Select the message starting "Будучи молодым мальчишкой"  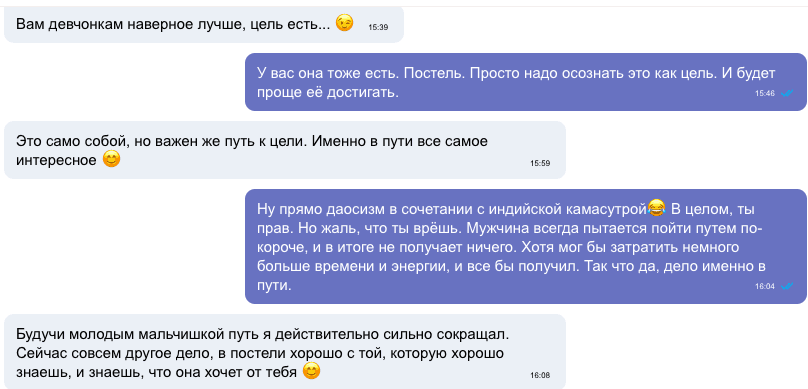pyautogui.click(x=285, y=351)
